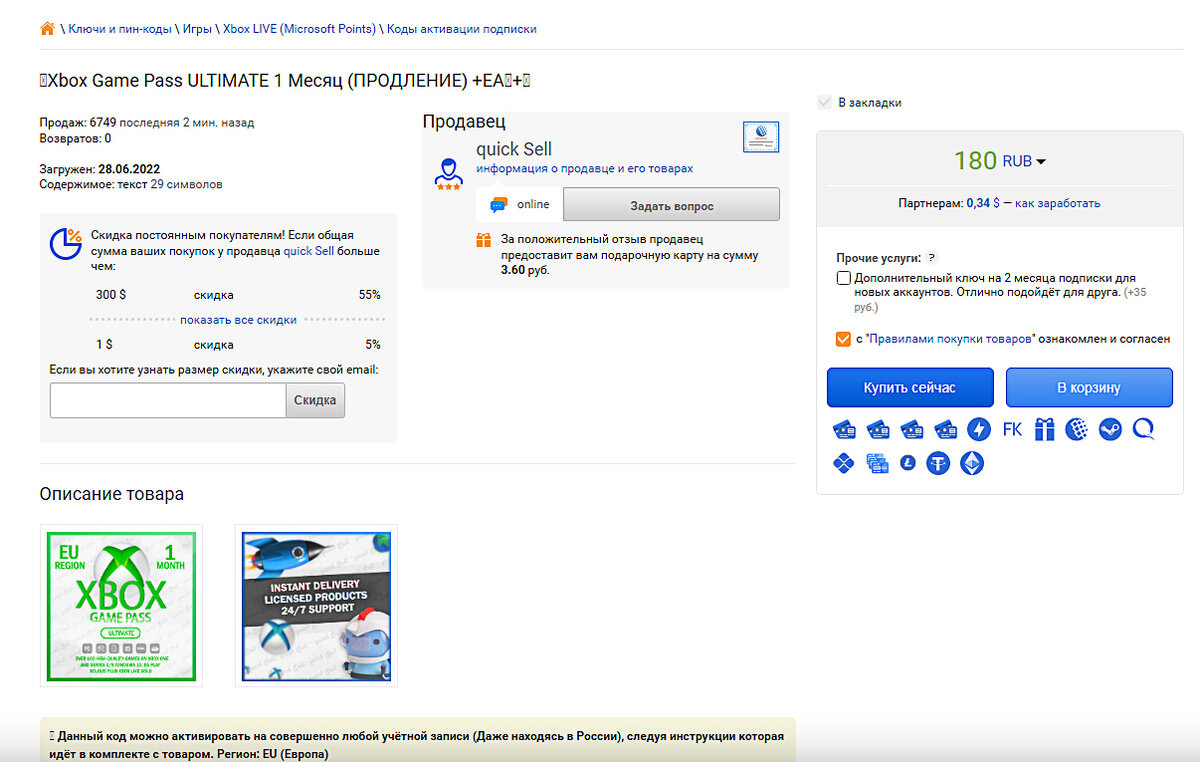Viewport: 1200px width, 762px height.
Task: Click the email input field for discount
Action: coord(167,399)
